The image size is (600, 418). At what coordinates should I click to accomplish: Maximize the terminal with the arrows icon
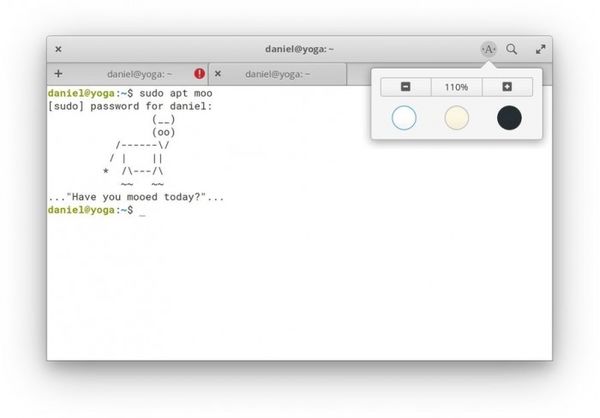(541, 48)
